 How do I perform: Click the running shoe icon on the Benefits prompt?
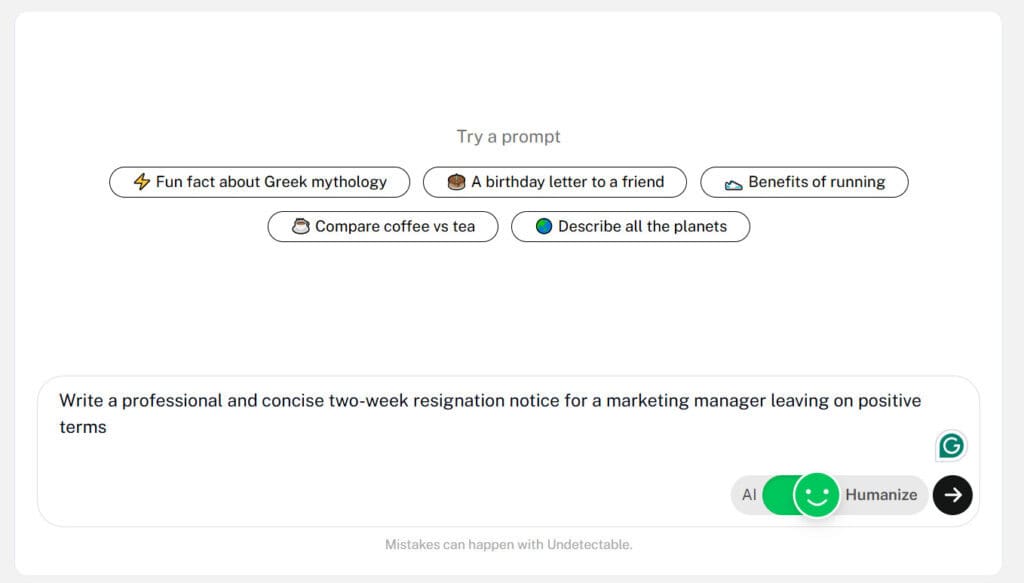point(733,185)
